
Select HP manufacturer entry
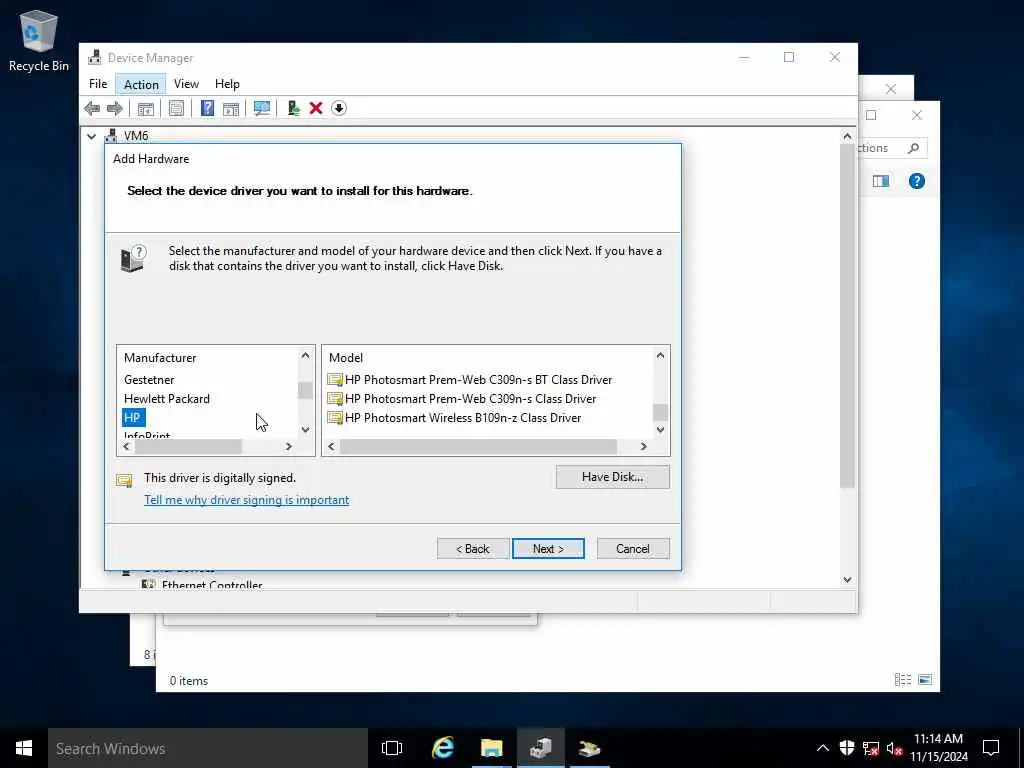tap(133, 418)
